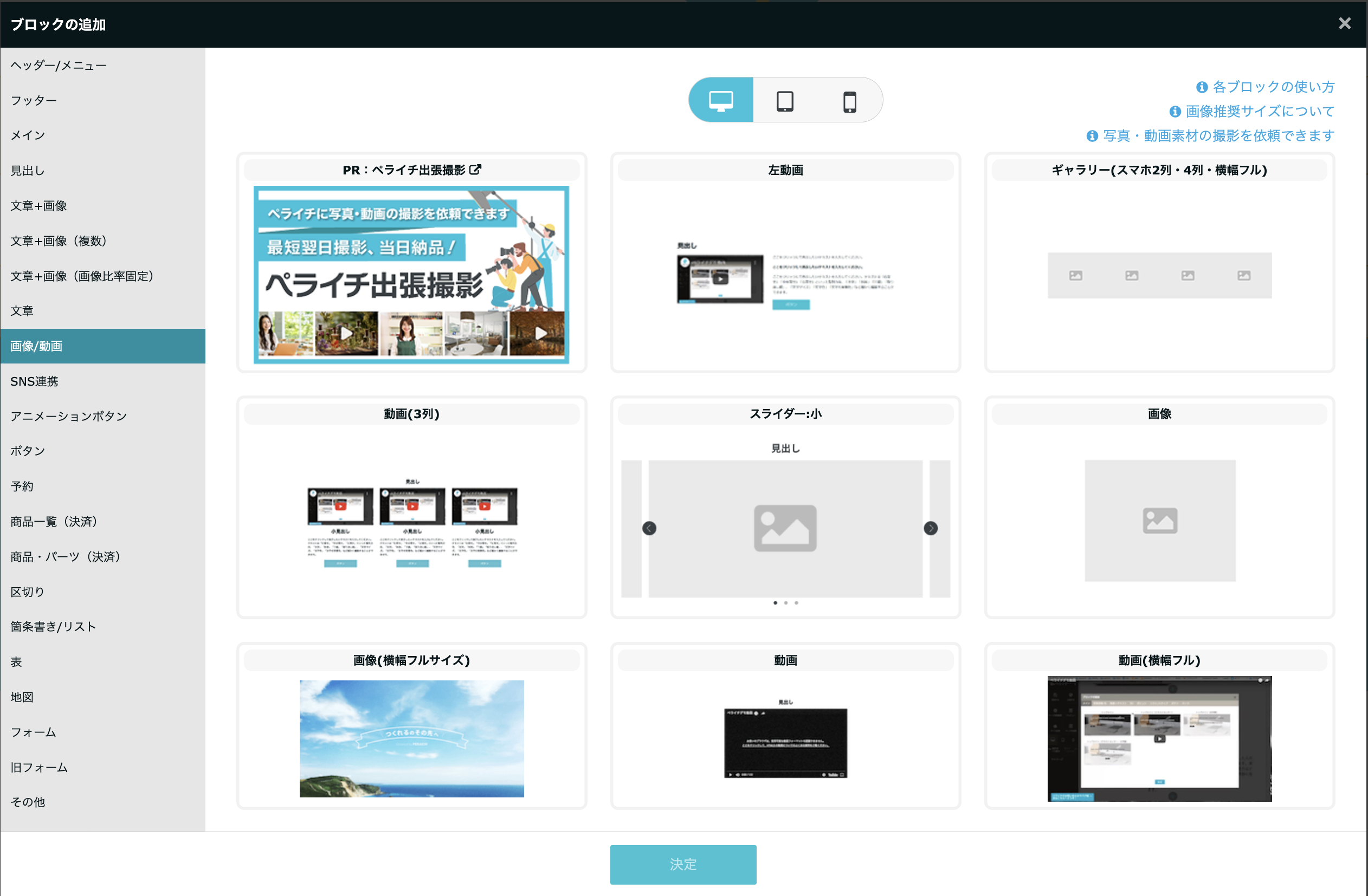Click info icon beside 画像推奨サイズについて
This screenshot has width=1368, height=896.
pyautogui.click(x=1175, y=112)
